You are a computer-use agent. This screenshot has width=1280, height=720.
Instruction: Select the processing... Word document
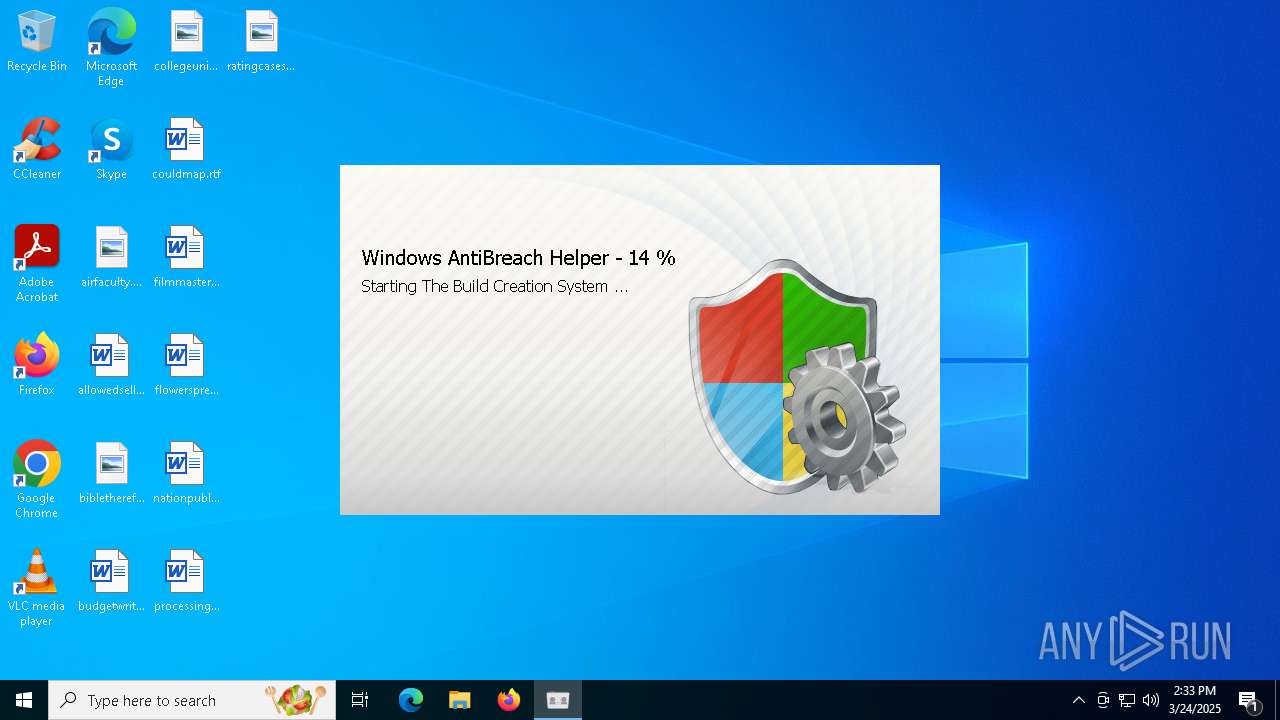(186, 582)
